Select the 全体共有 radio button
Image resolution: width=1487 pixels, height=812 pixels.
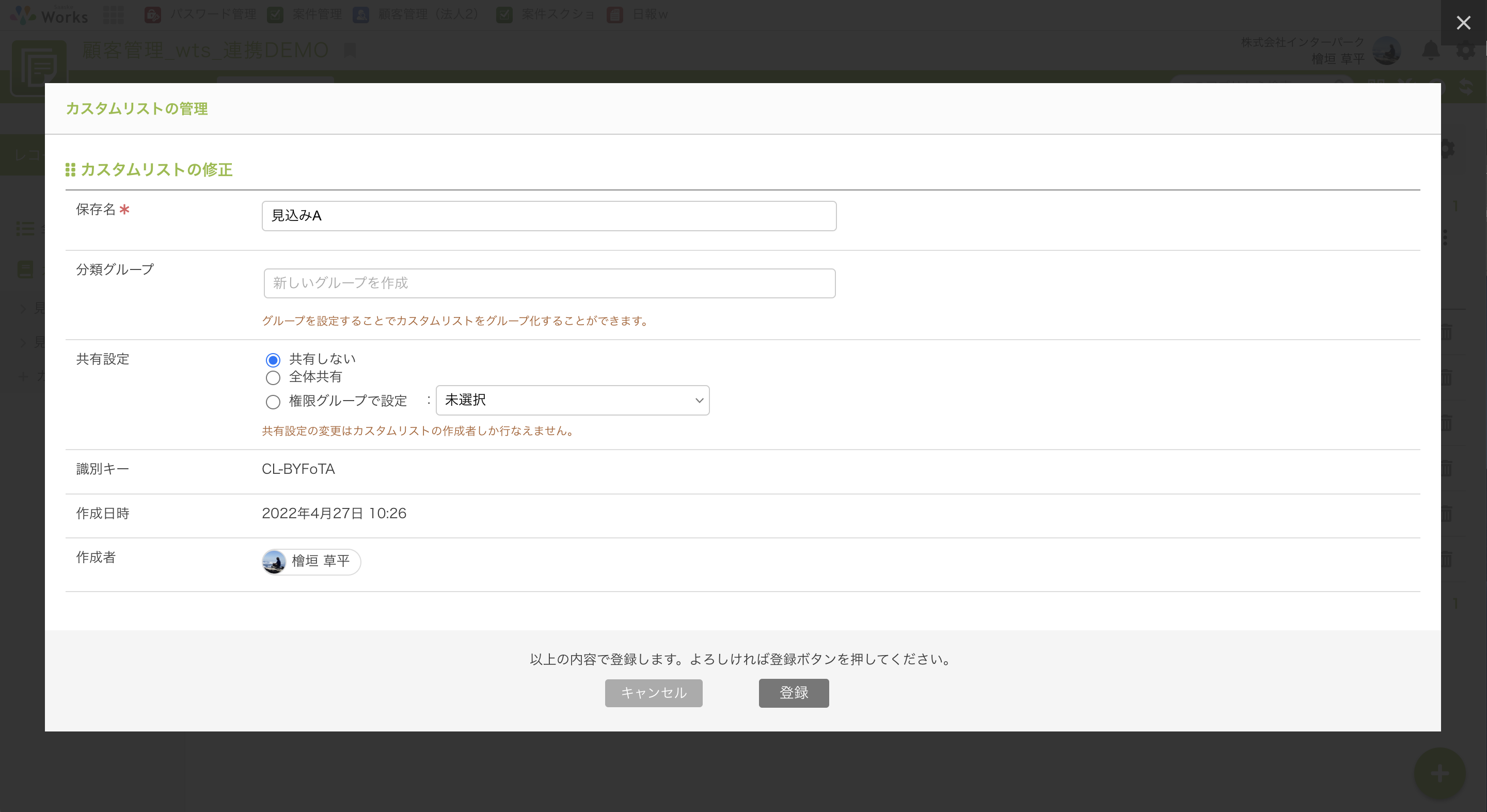point(273,377)
